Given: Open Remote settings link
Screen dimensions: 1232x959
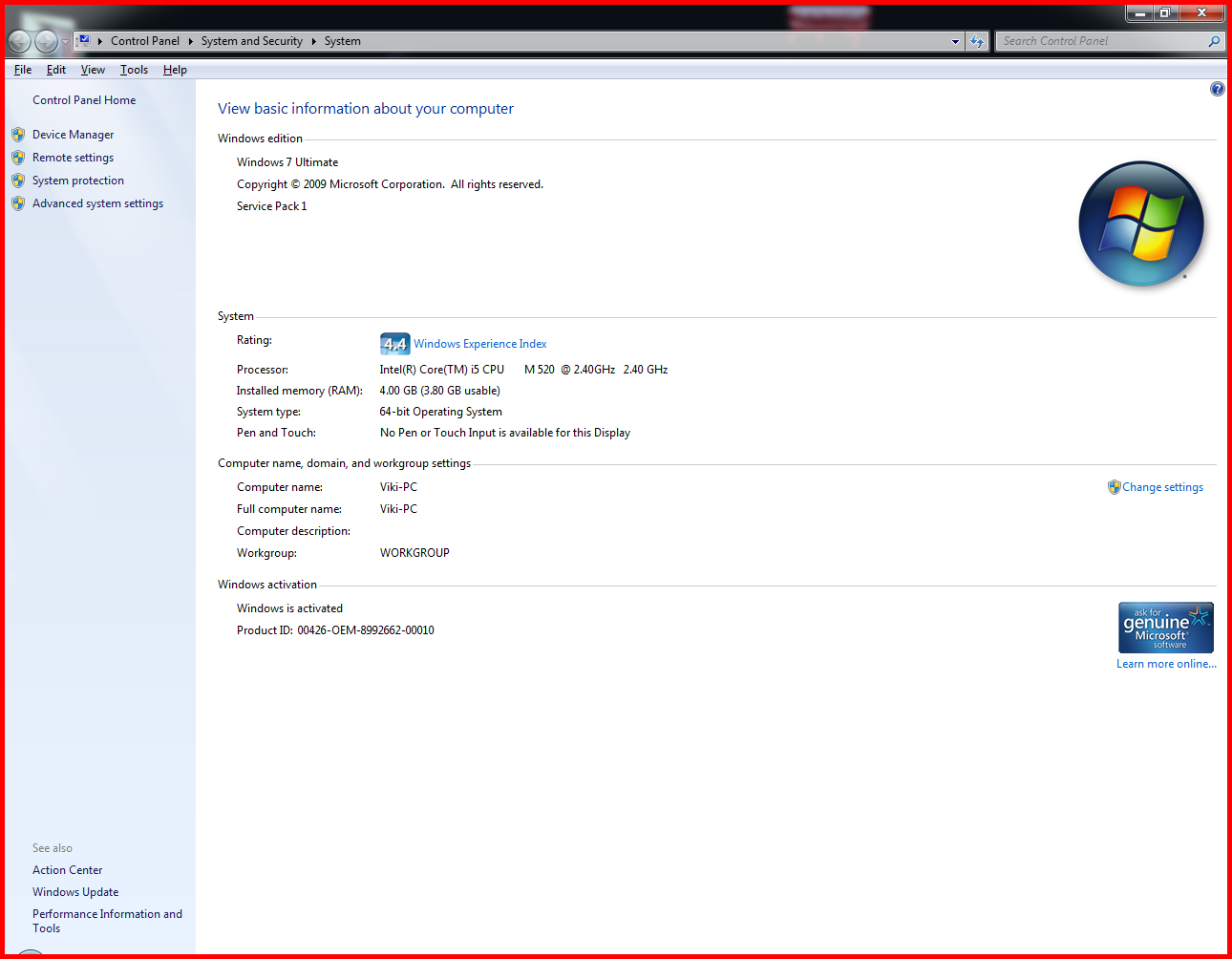Looking at the screenshot, I should [x=73, y=158].
